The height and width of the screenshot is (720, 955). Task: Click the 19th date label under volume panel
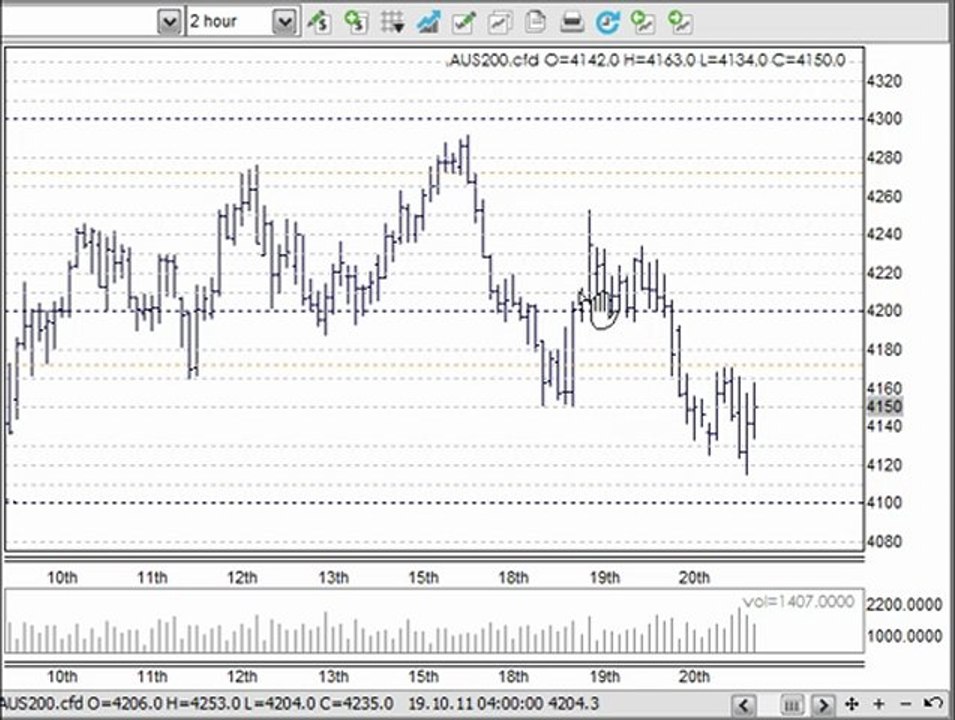[605, 676]
